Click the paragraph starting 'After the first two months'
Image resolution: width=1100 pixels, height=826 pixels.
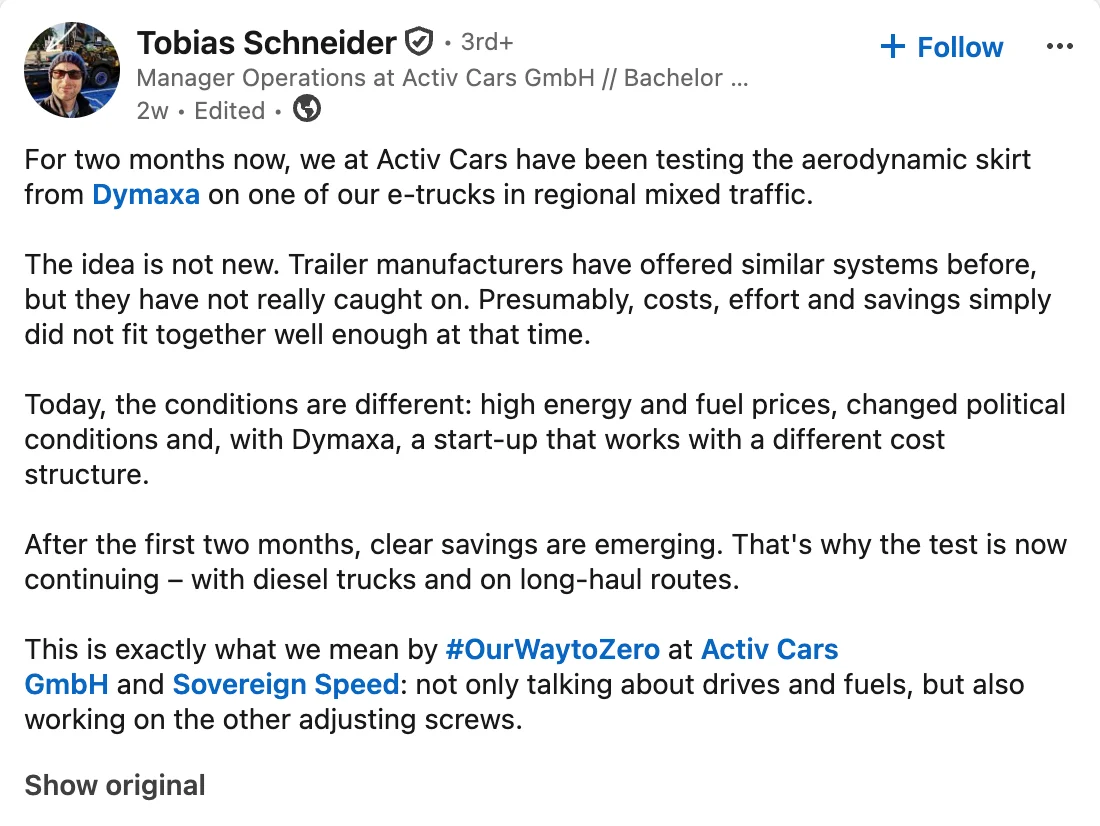[x=546, y=562]
